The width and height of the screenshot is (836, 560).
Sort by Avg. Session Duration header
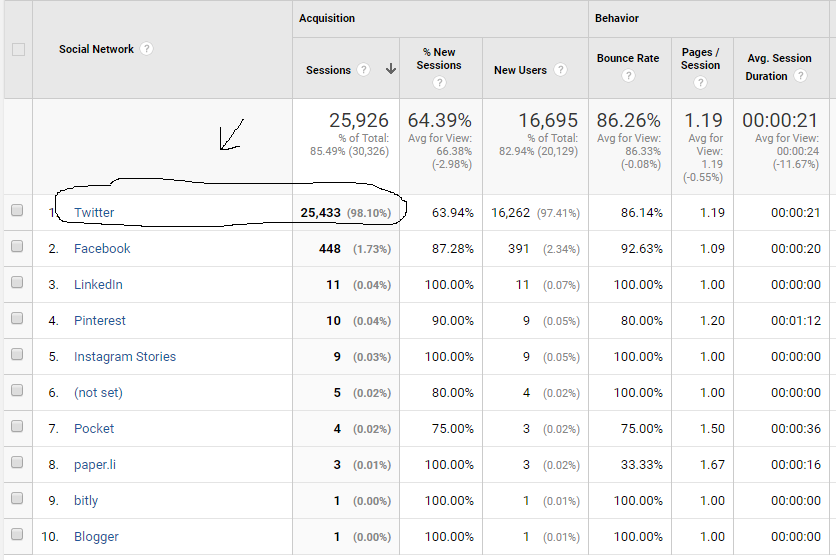click(x=778, y=67)
